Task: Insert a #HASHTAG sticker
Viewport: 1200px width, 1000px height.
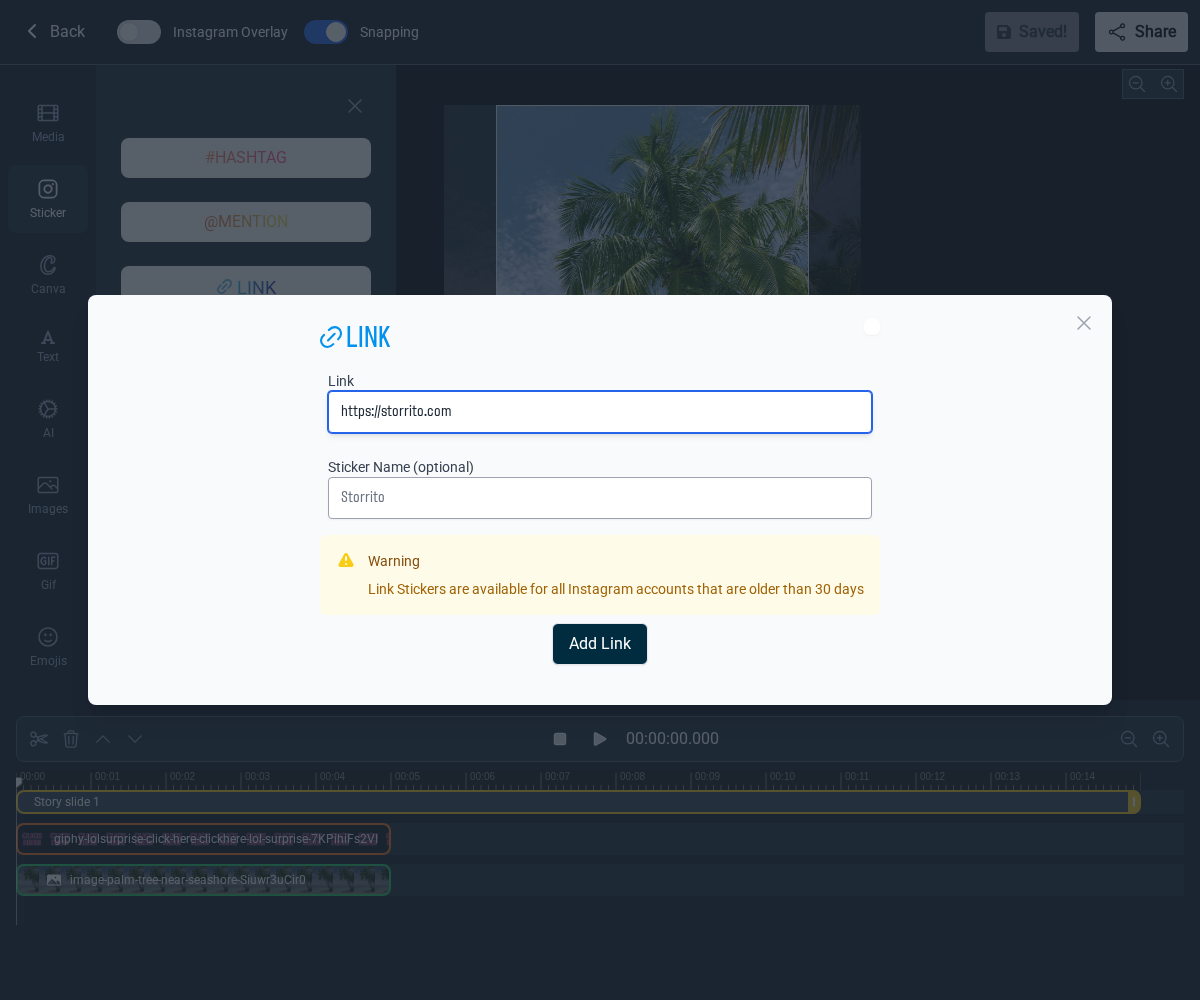Action: point(245,158)
